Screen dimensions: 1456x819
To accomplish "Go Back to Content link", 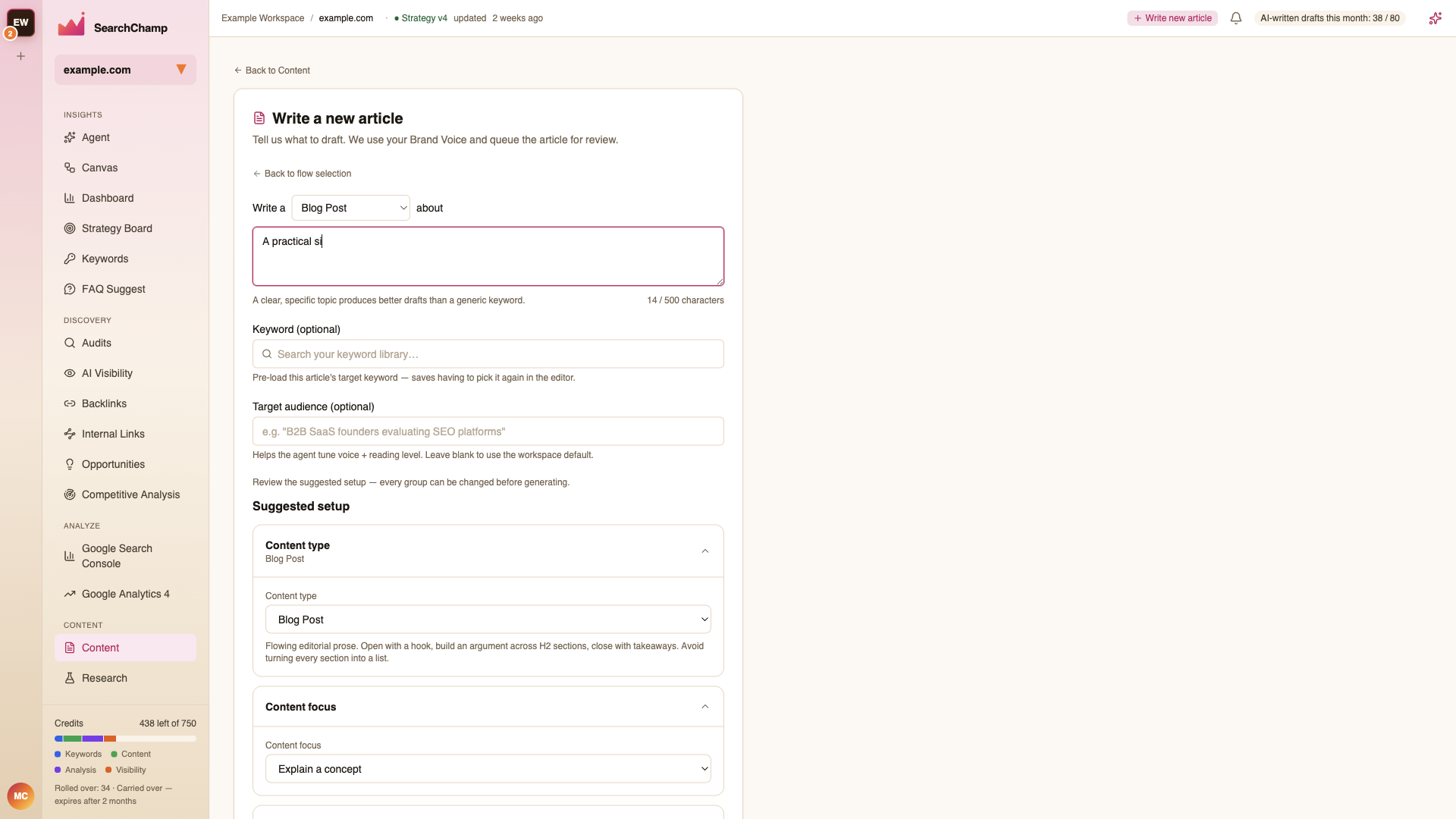I will [x=272, y=71].
